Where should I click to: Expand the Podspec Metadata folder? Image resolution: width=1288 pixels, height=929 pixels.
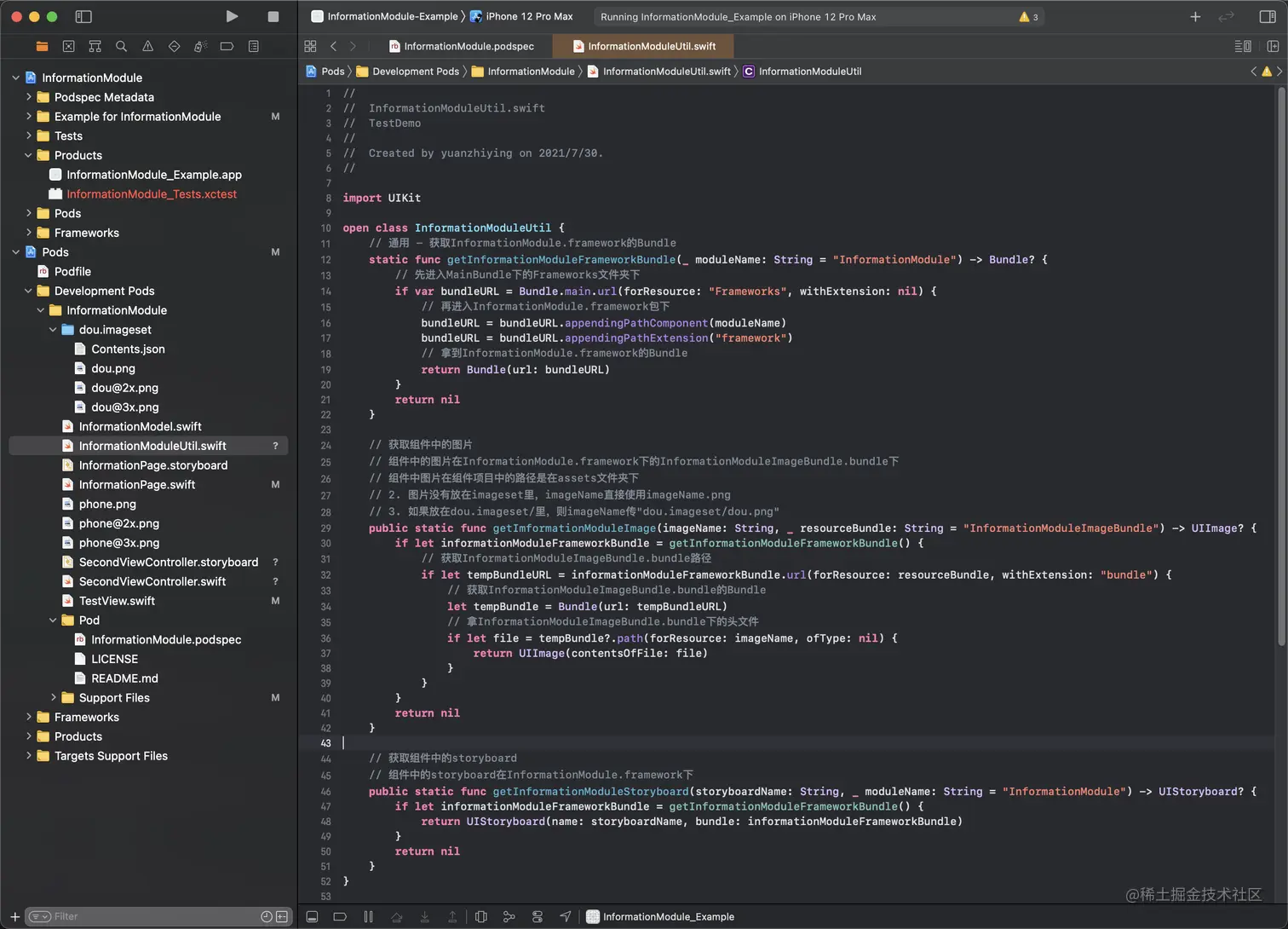28,97
